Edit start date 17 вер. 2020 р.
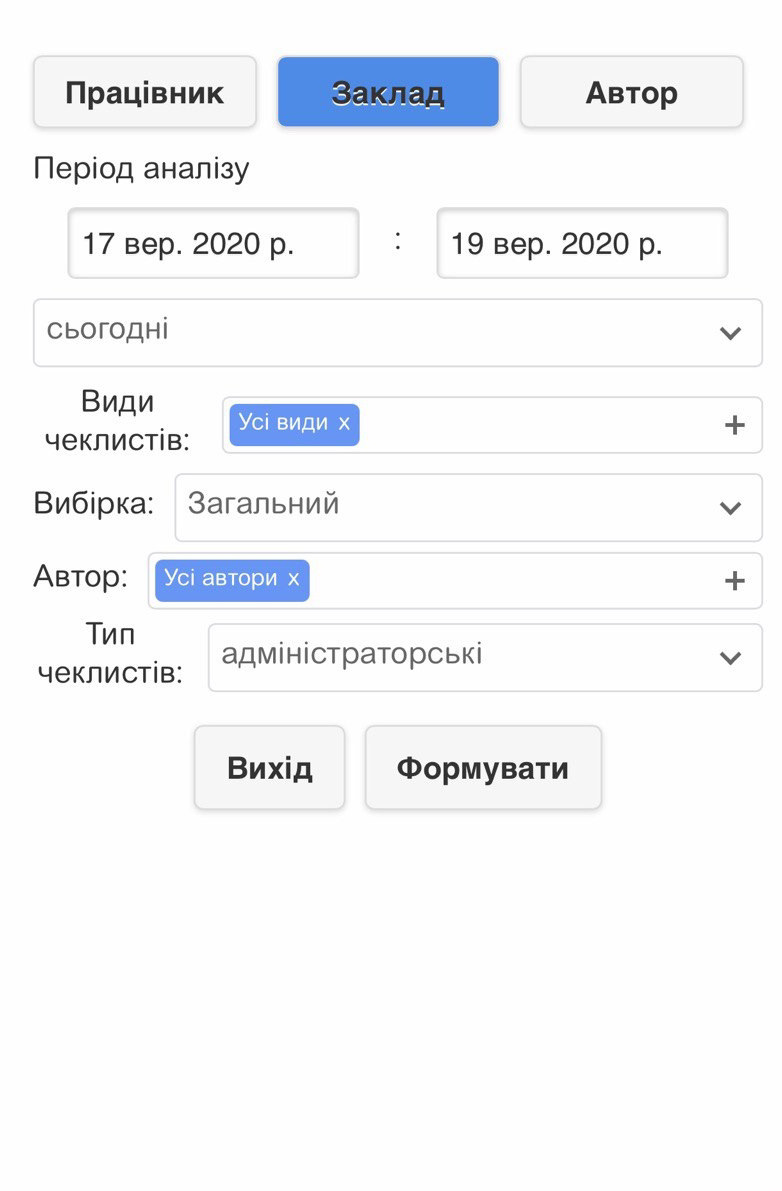The image size is (782, 1191). (213, 243)
